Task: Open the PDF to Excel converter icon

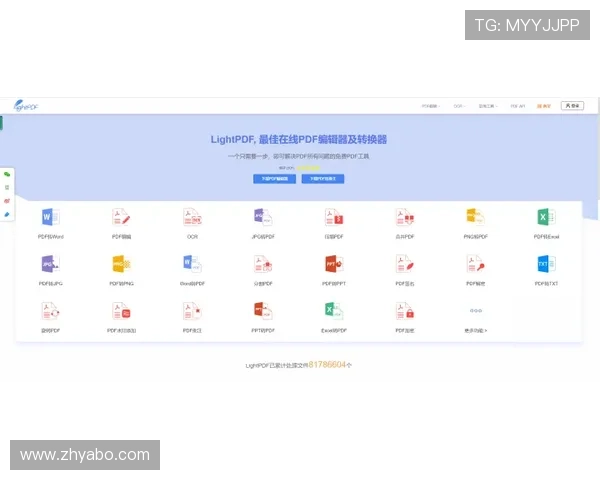Action: (546, 217)
